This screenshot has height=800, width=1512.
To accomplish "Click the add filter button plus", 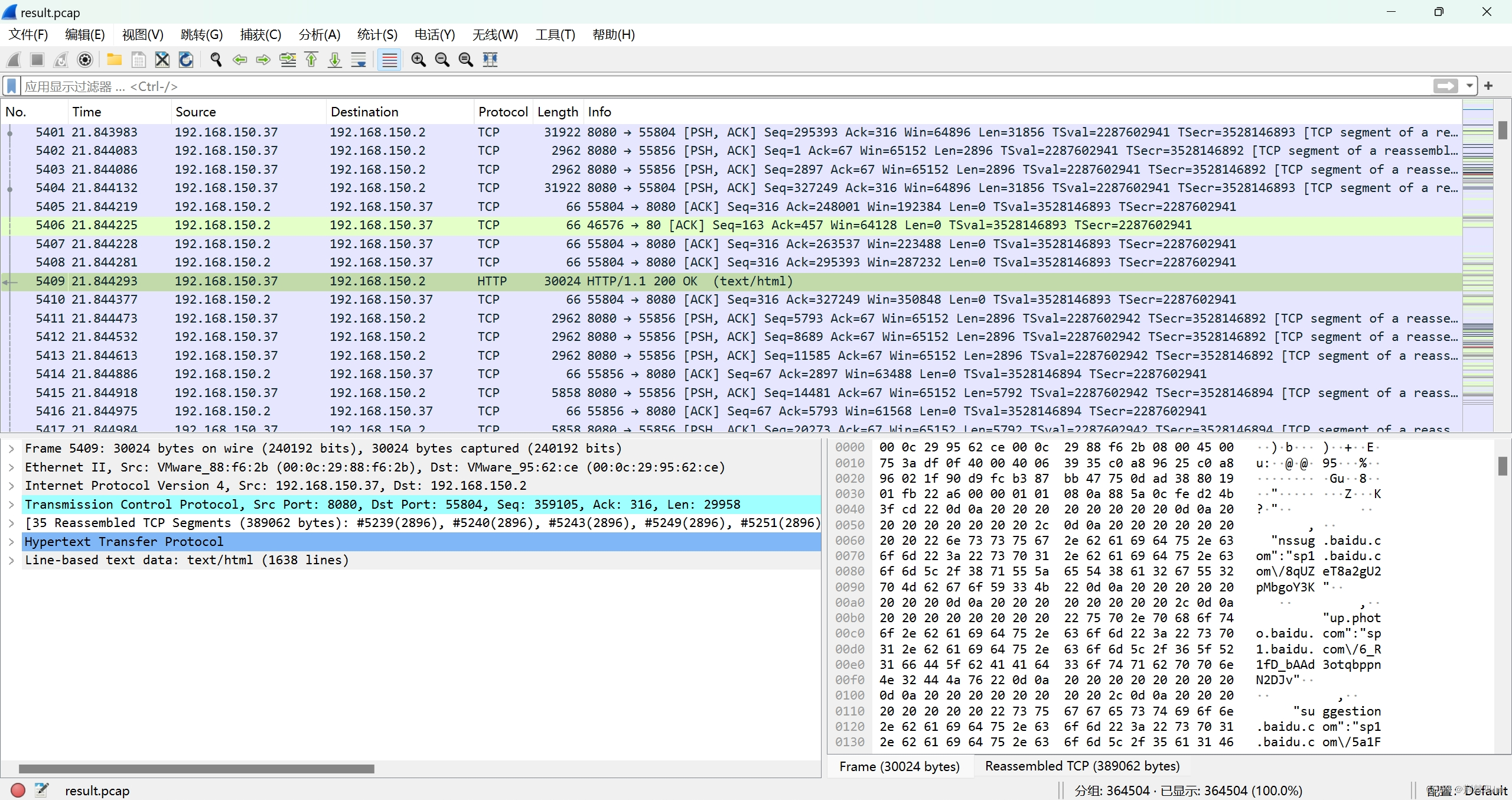I will point(1488,86).
